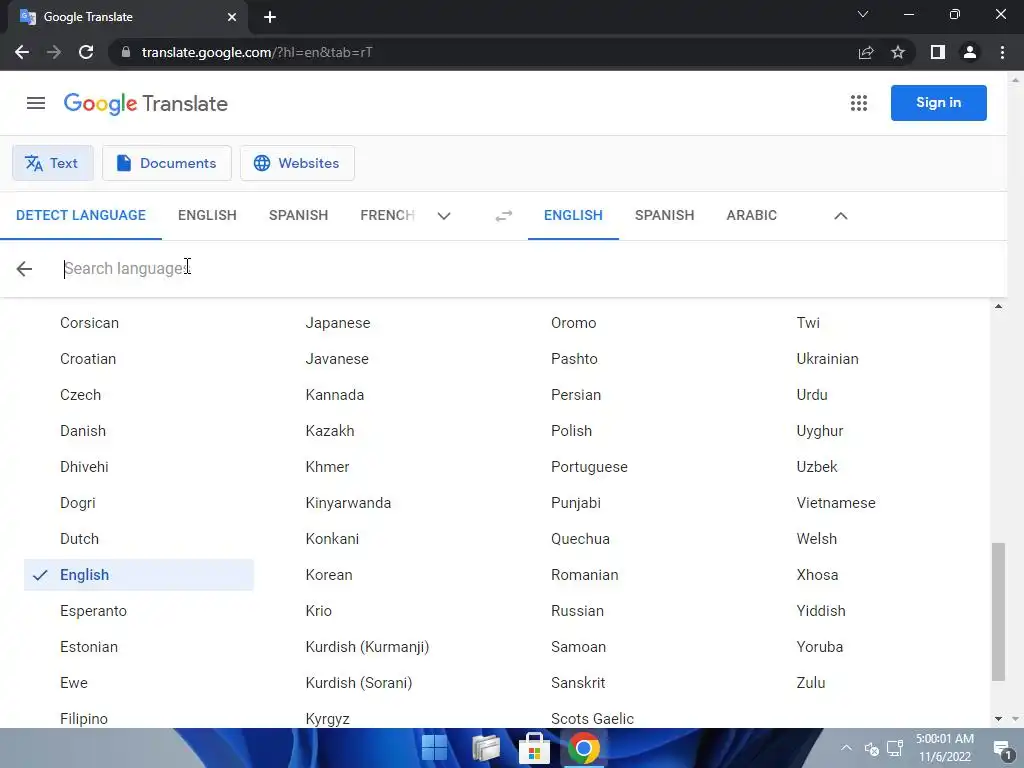Select Detect Language as the source

(x=81, y=216)
